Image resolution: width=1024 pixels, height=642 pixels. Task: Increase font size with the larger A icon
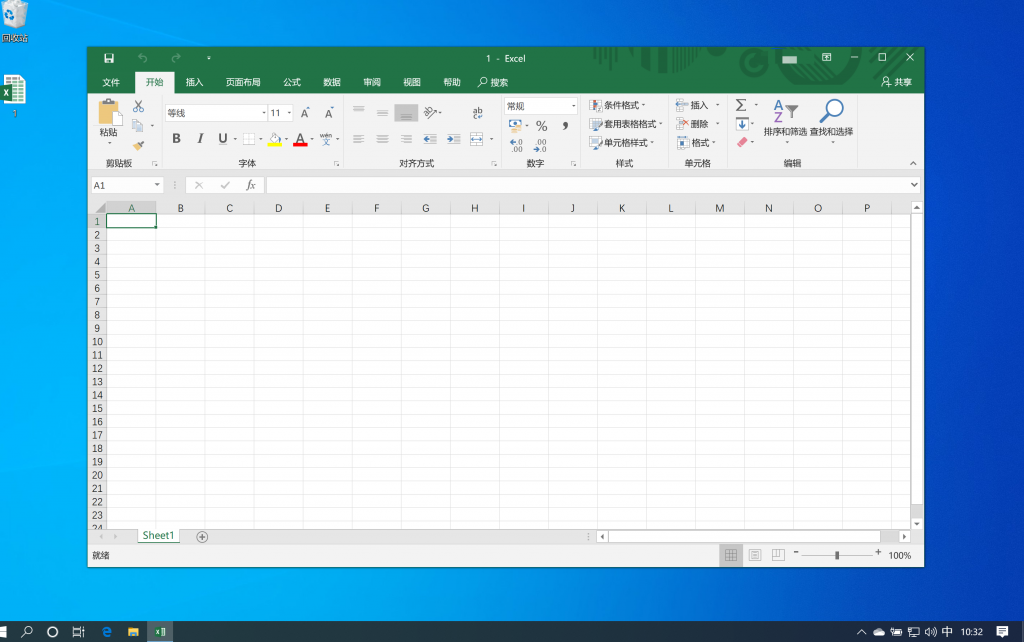pos(305,113)
